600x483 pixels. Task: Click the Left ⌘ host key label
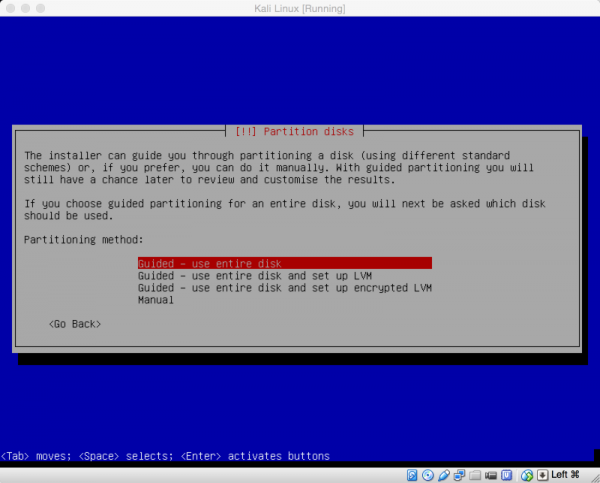tap(565, 475)
